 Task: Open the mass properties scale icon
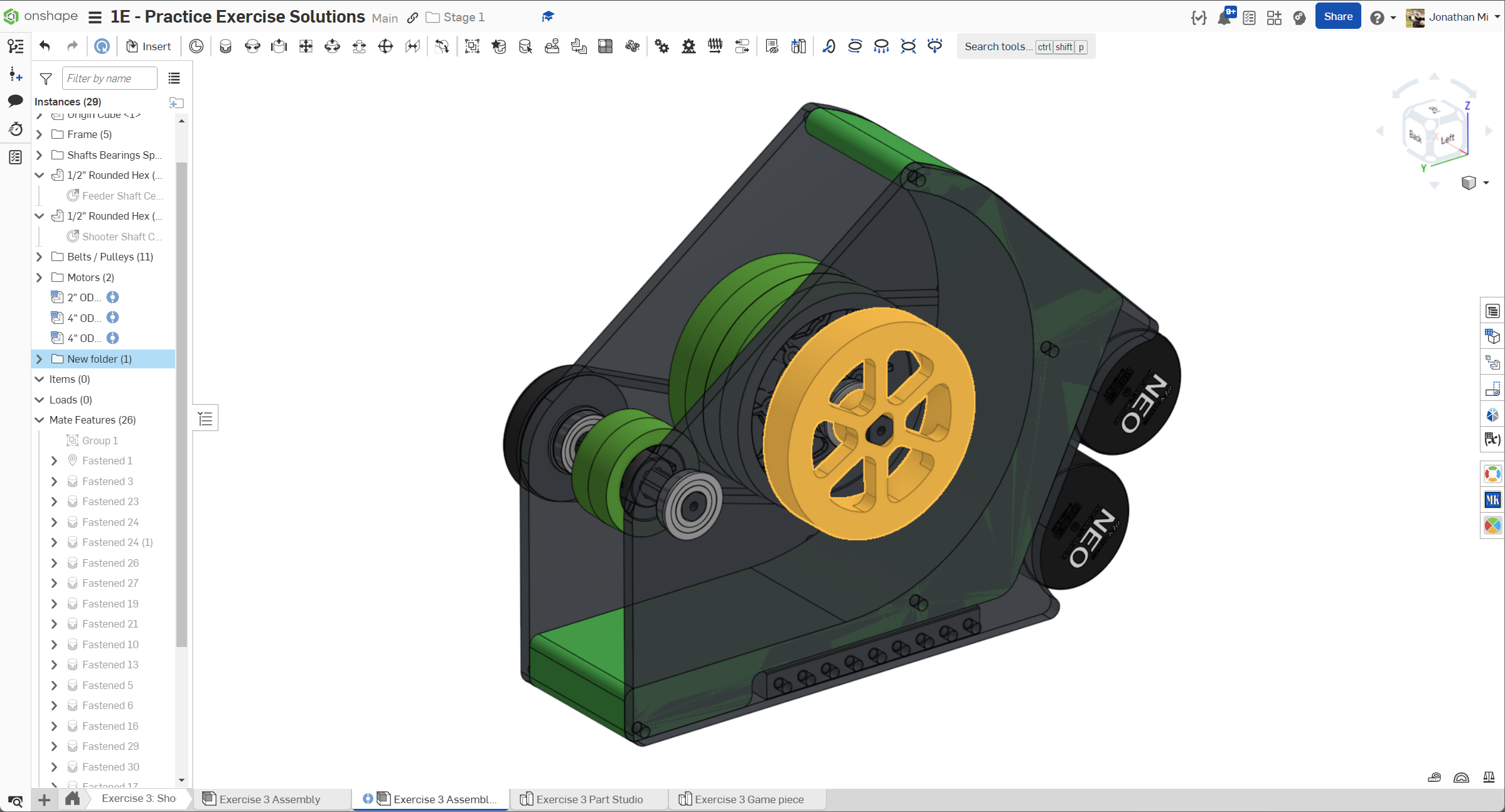(x=1488, y=777)
